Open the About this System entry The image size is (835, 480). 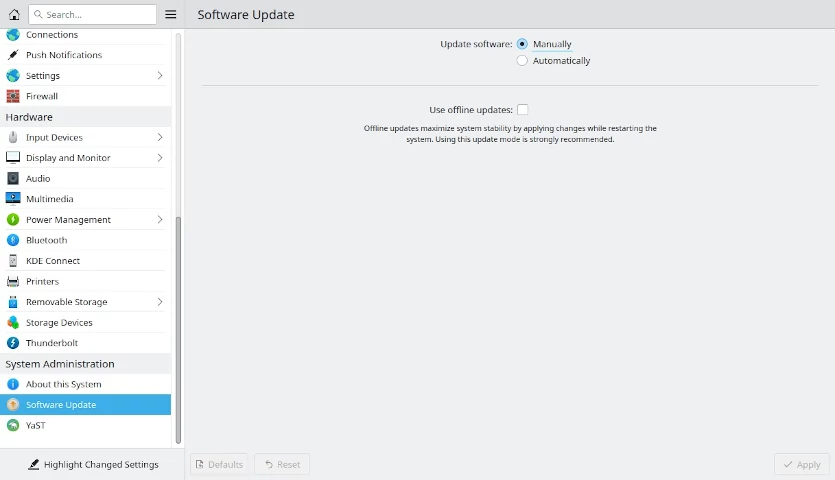(x=63, y=385)
